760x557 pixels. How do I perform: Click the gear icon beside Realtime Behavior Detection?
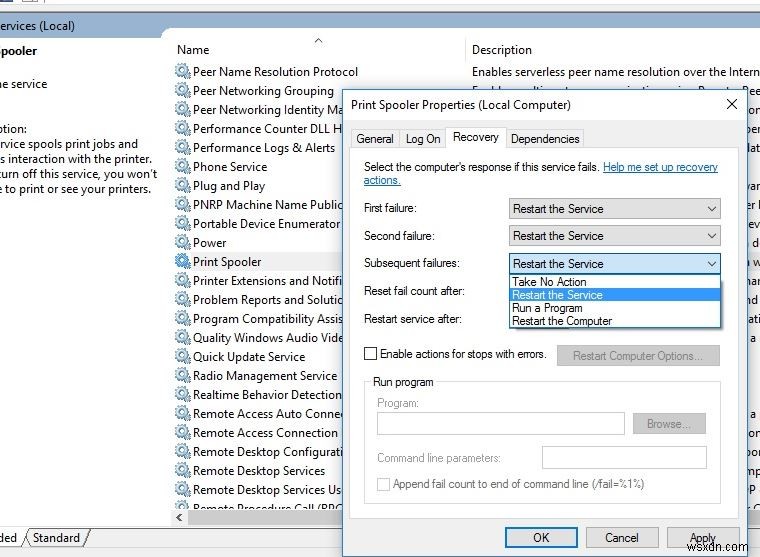182,394
